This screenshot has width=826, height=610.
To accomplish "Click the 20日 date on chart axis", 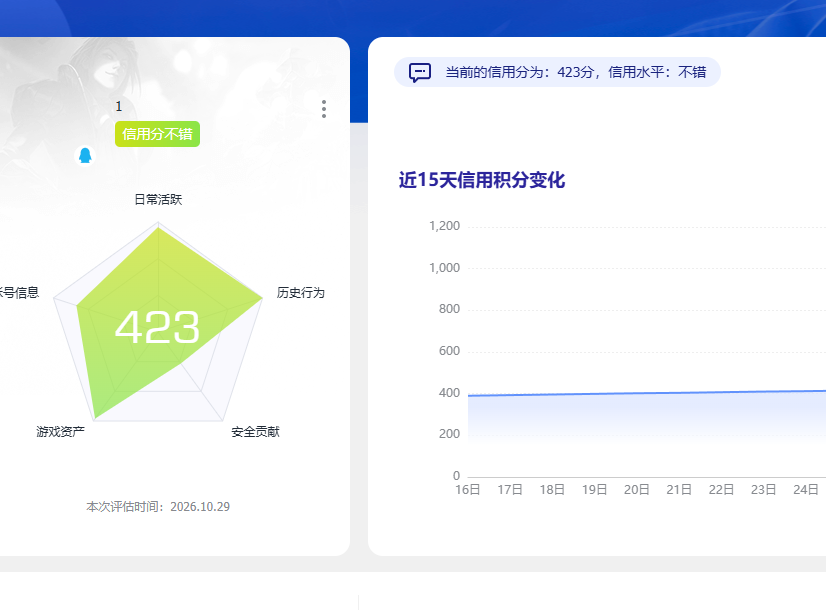I will point(636,489).
